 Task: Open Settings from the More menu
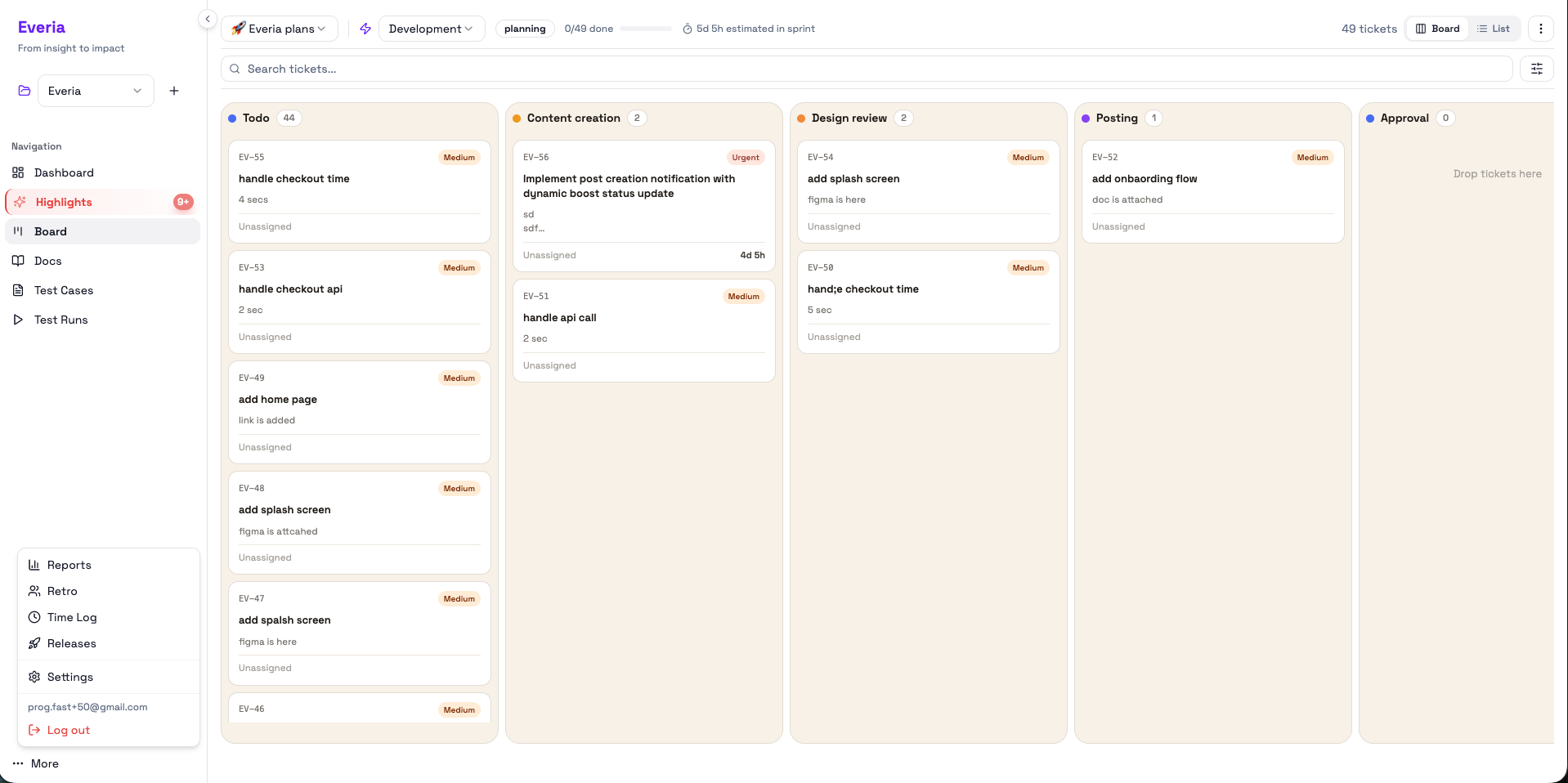[109, 677]
